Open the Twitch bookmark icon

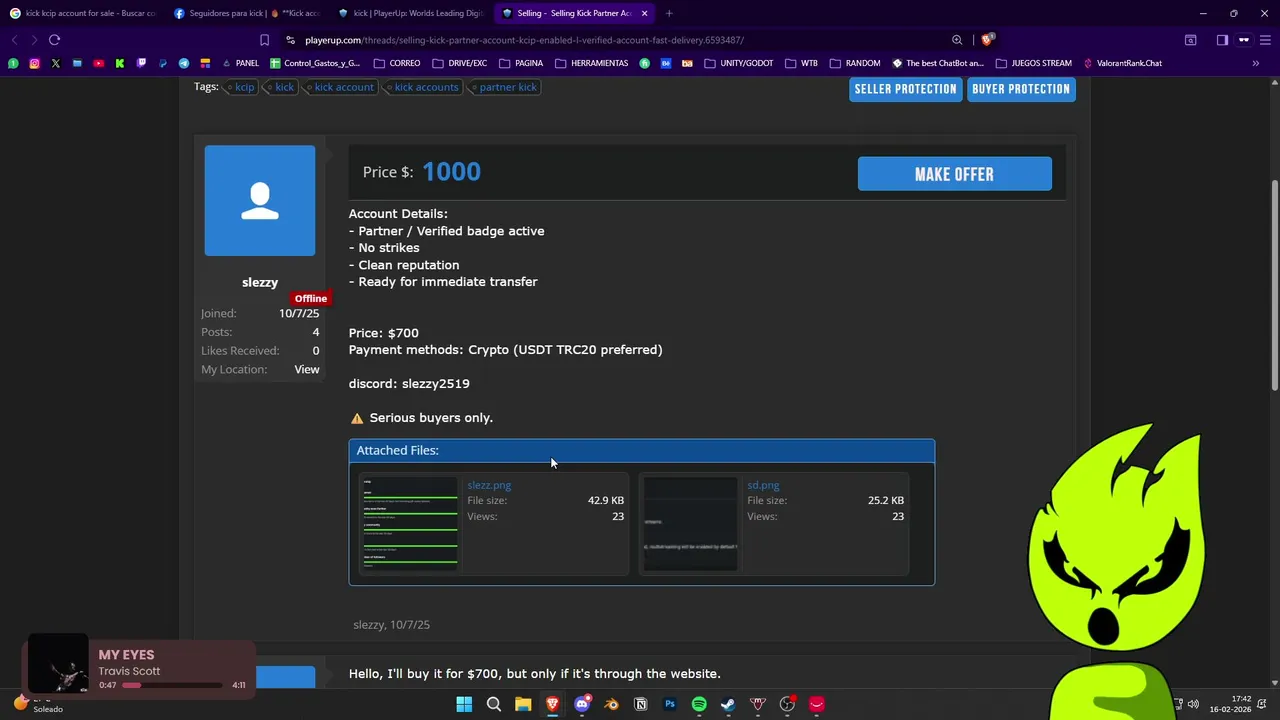click(x=141, y=63)
